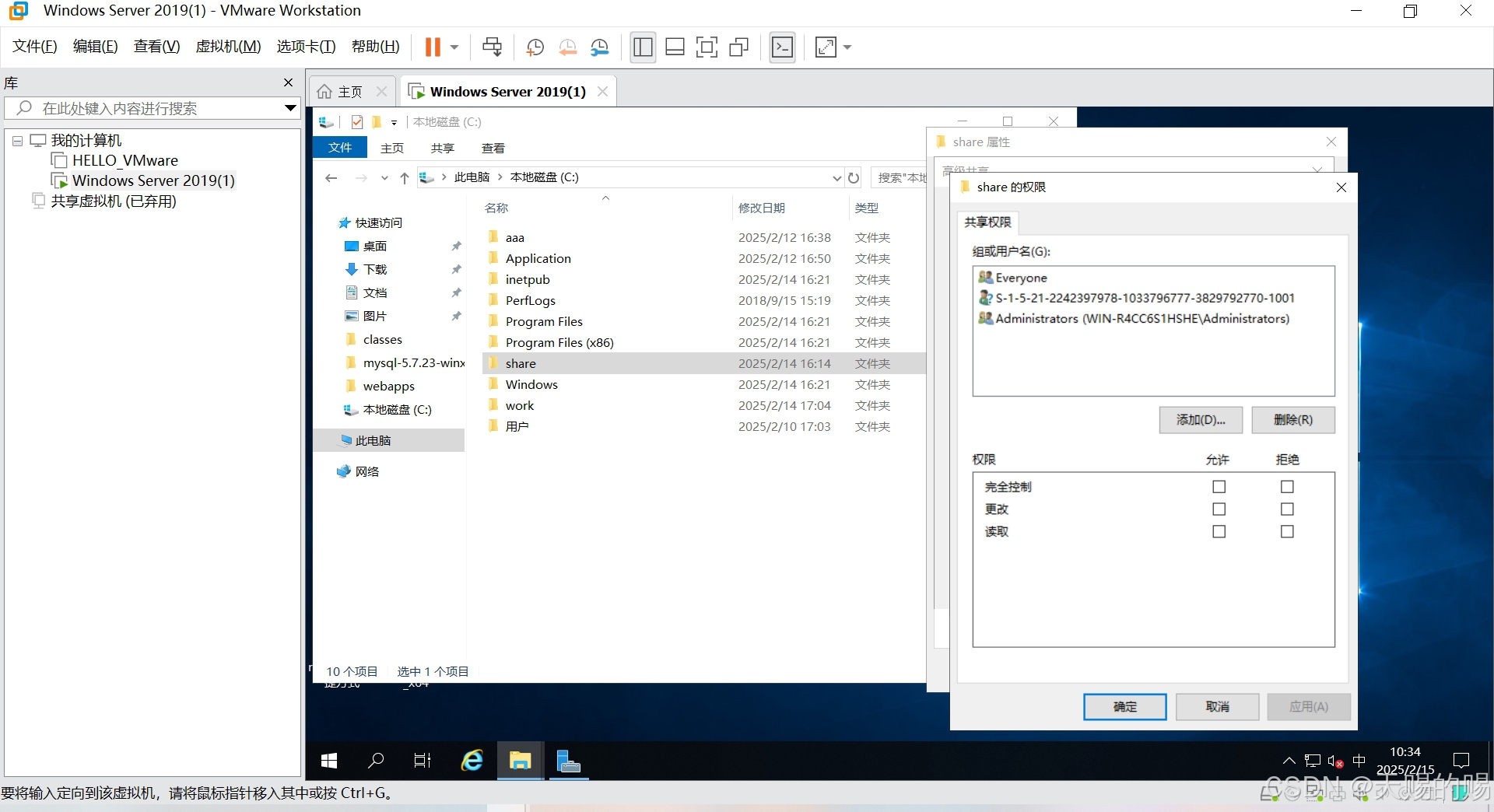
Task: Close the library panel with X
Action: pyautogui.click(x=289, y=82)
